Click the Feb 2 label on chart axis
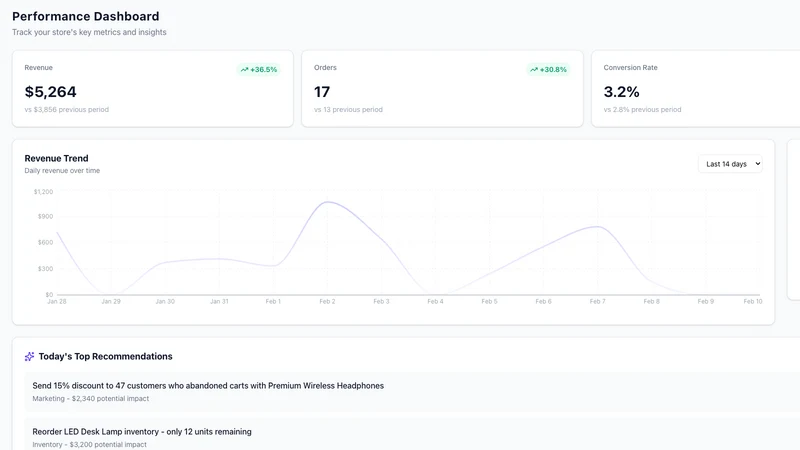Viewport: 800px width, 450px height. tap(327, 302)
